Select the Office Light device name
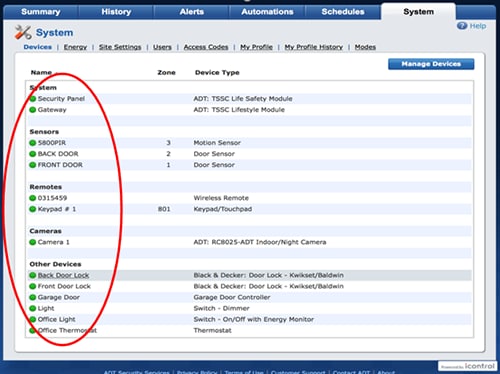Image resolution: width=500 pixels, height=374 pixels. coord(57,319)
